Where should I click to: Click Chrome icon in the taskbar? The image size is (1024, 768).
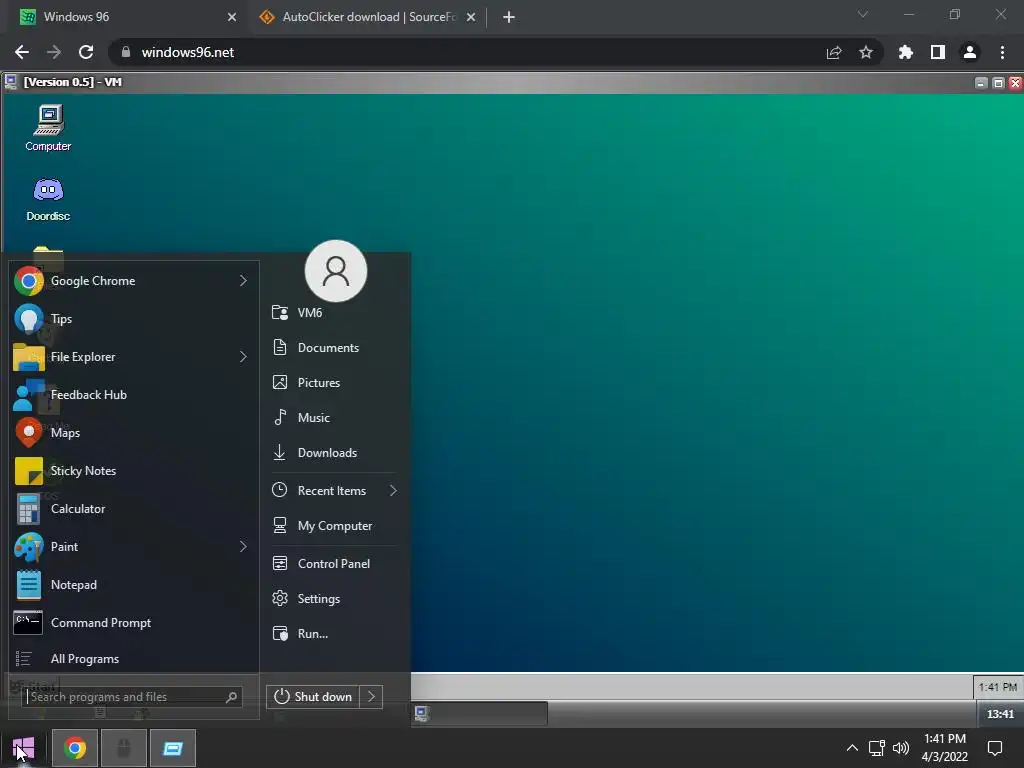(75, 748)
